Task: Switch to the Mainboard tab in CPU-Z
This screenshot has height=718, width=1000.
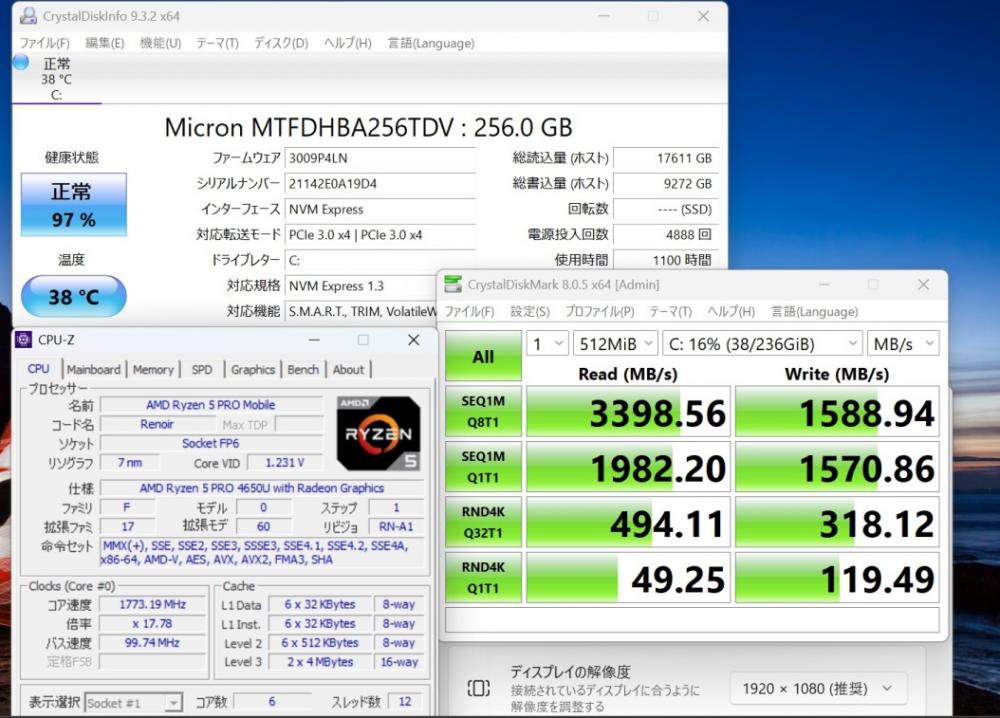Action: pos(94,370)
